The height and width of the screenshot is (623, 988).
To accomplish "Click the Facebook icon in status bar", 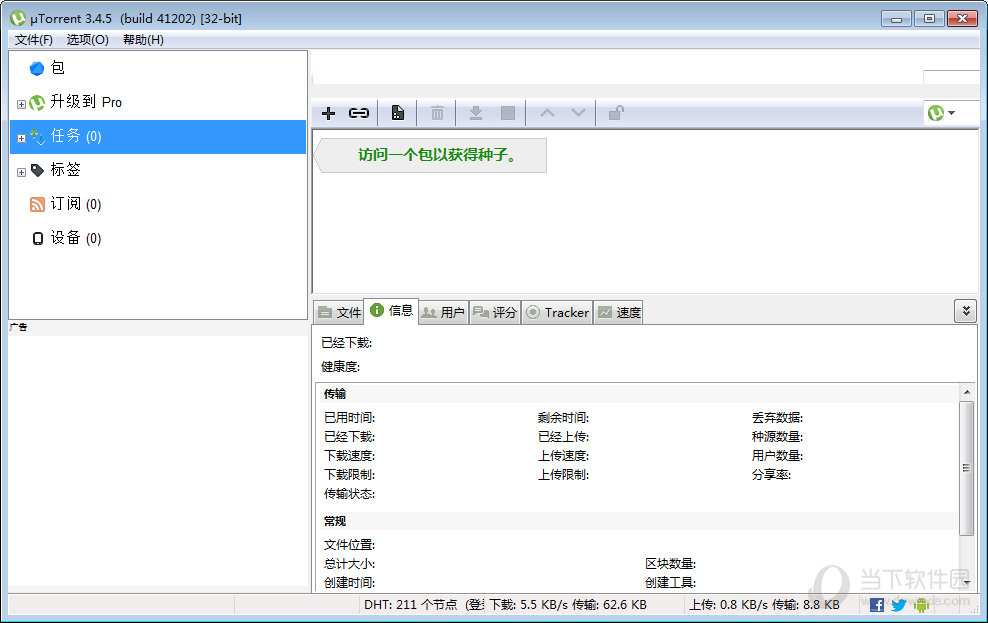I will point(876,605).
